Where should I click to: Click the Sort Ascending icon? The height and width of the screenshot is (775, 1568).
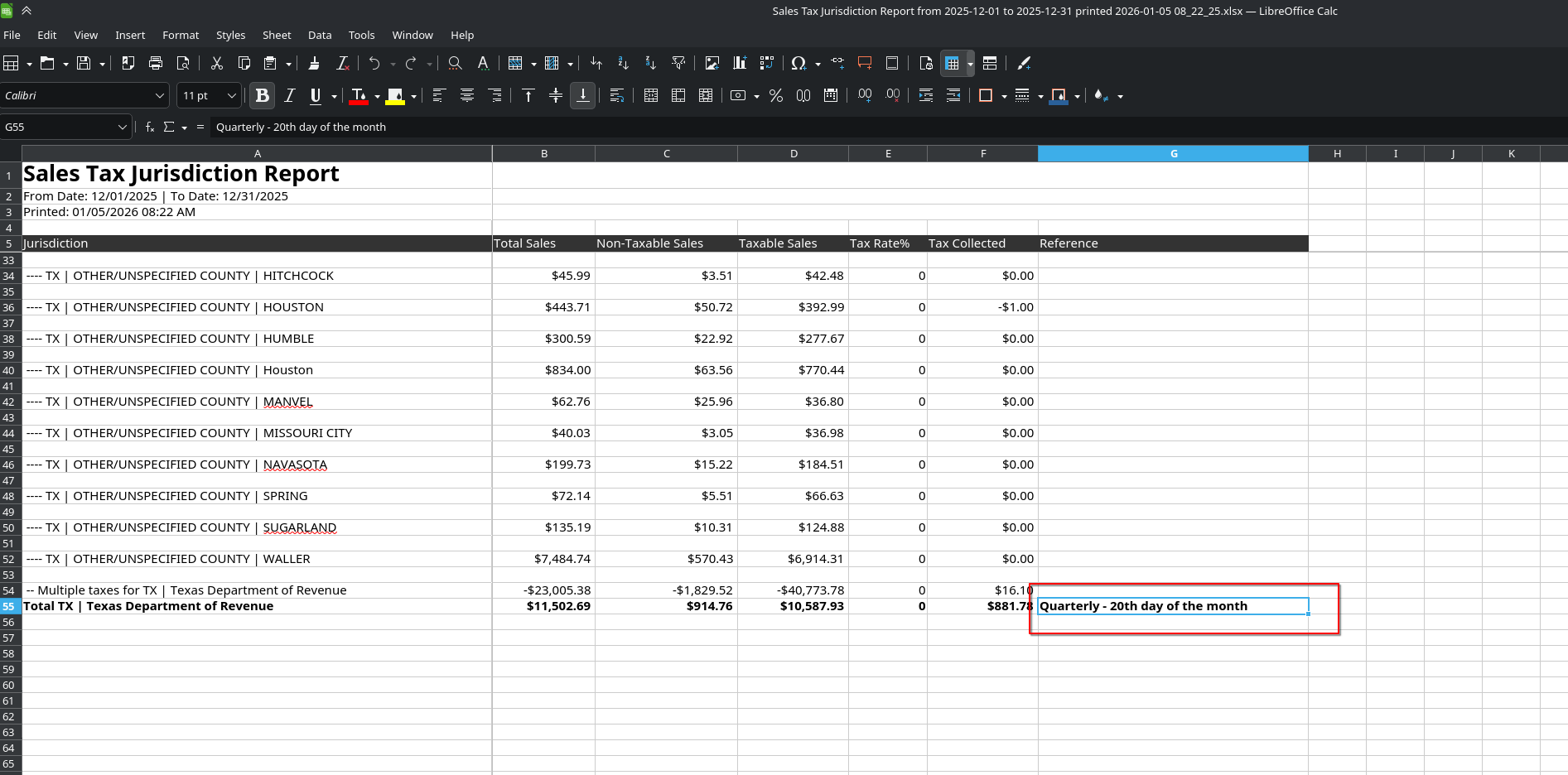[x=623, y=63]
